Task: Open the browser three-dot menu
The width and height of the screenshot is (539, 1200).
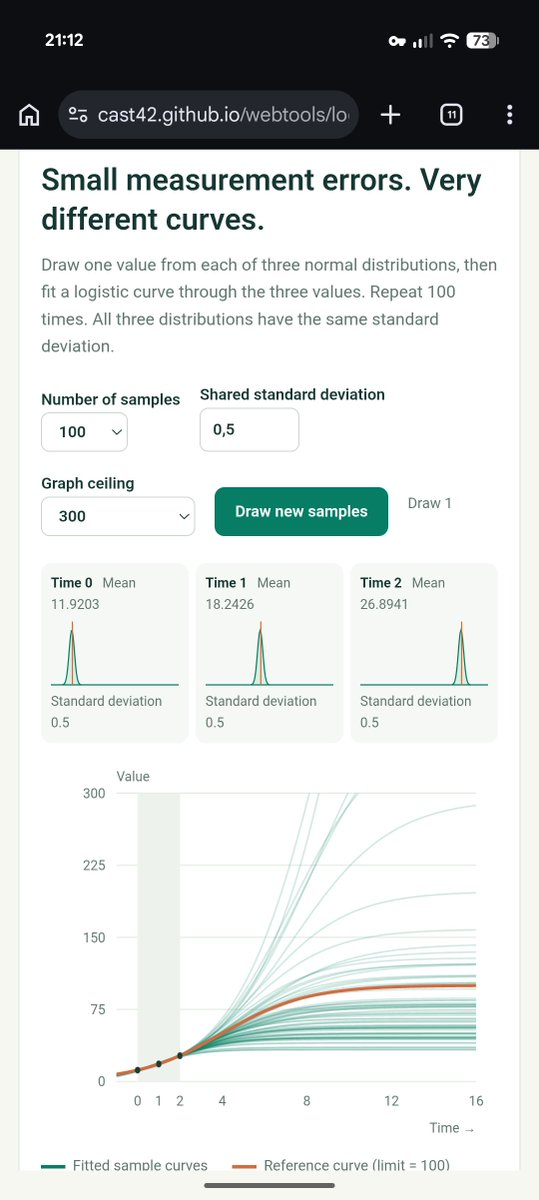Action: 510,115
